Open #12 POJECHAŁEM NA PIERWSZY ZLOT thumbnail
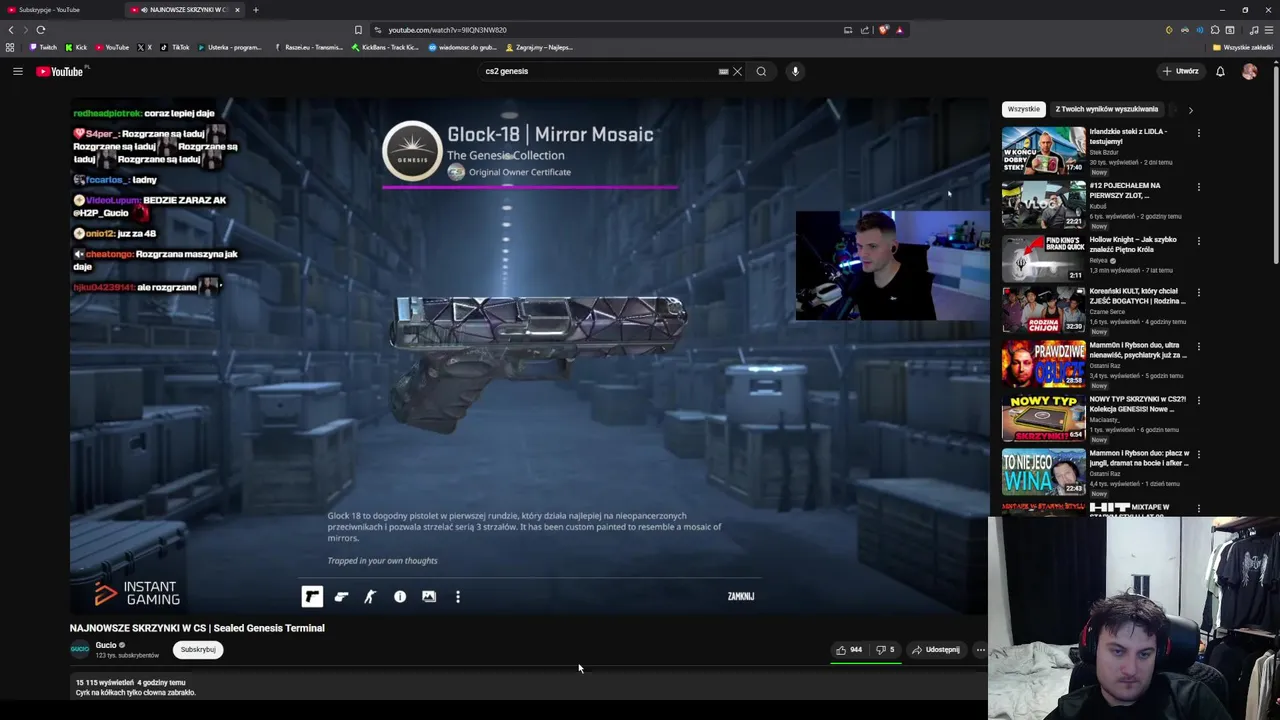 click(1043, 204)
